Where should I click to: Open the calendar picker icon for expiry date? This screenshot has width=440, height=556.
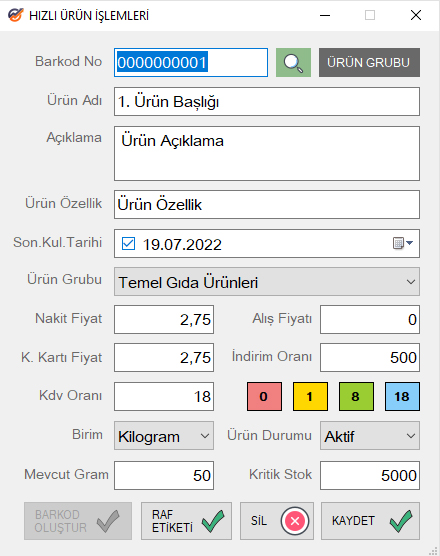tap(403, 243)
